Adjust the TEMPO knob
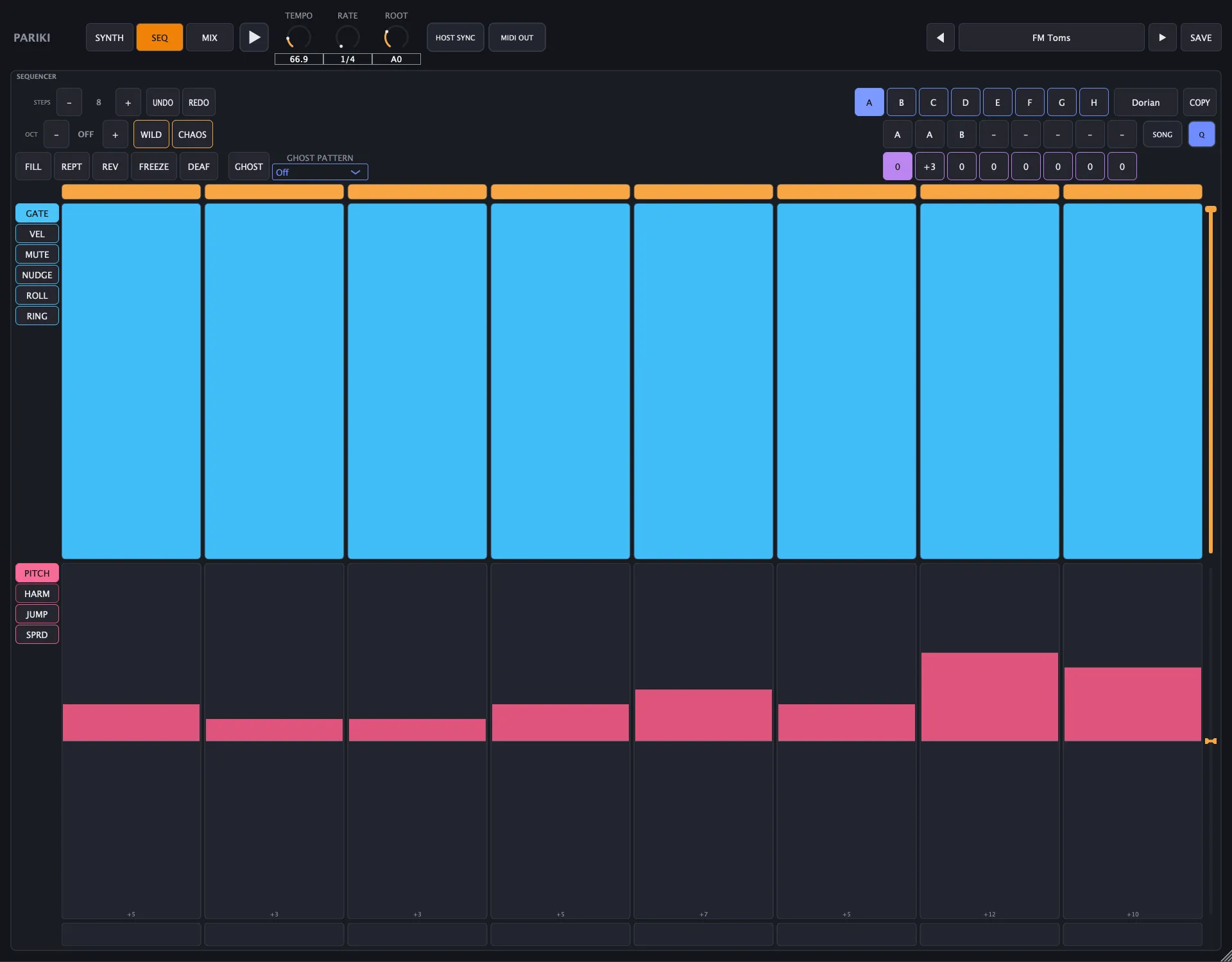1232x962 pixels. point(298,37)
